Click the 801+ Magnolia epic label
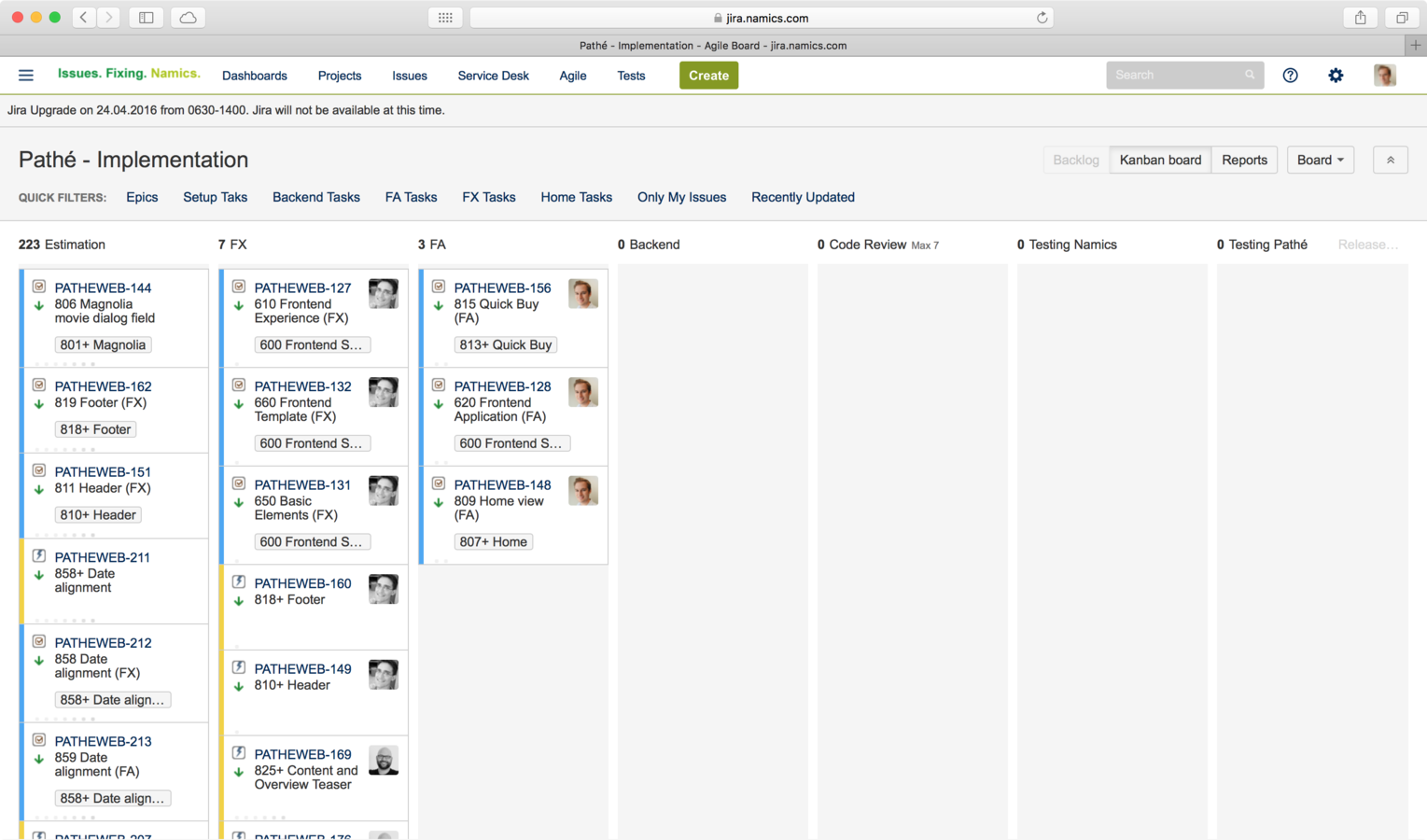The image size is (1427, 840). [x=103, y=345]
